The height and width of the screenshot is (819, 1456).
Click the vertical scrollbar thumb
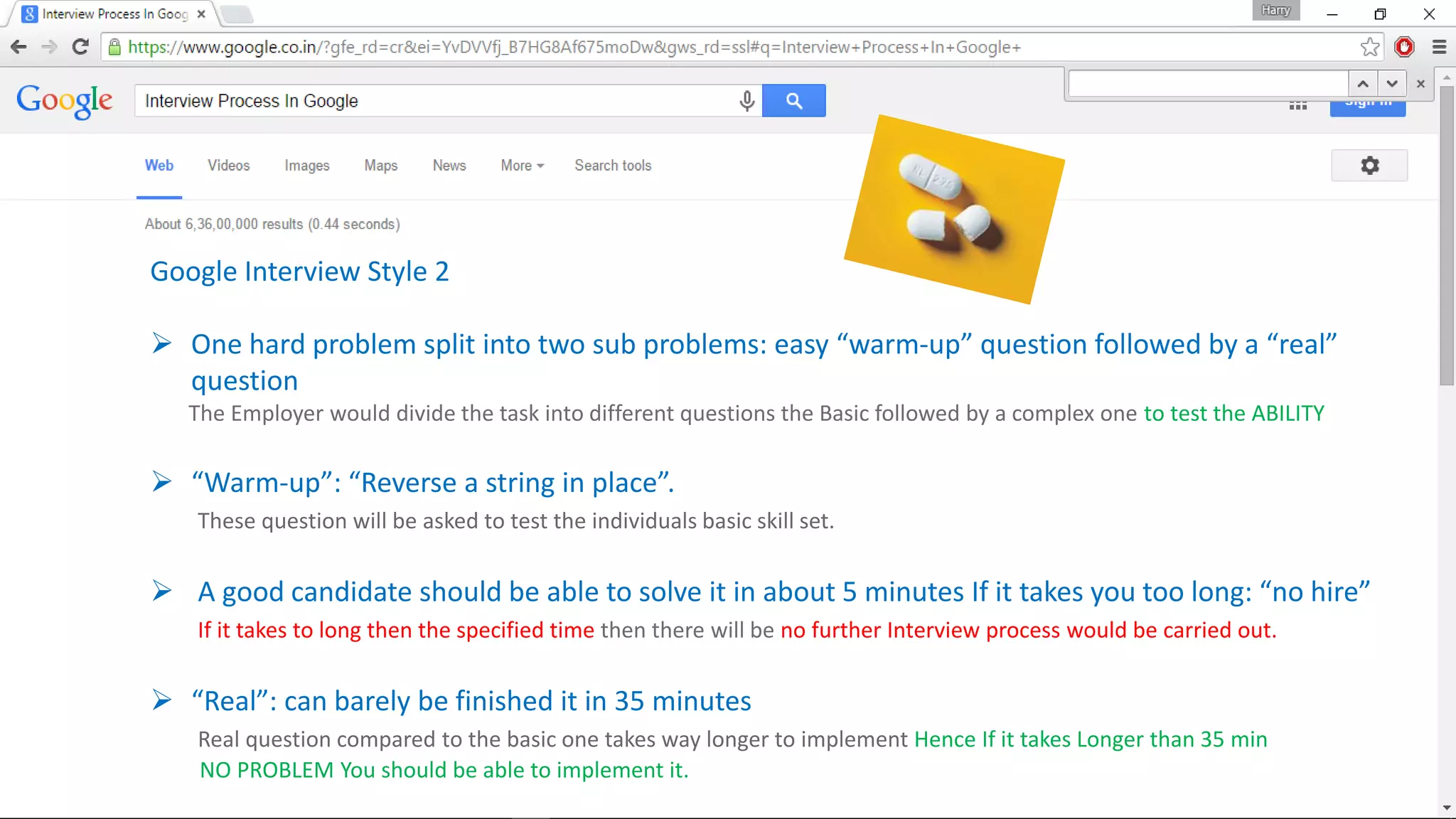click(1447, 235)
